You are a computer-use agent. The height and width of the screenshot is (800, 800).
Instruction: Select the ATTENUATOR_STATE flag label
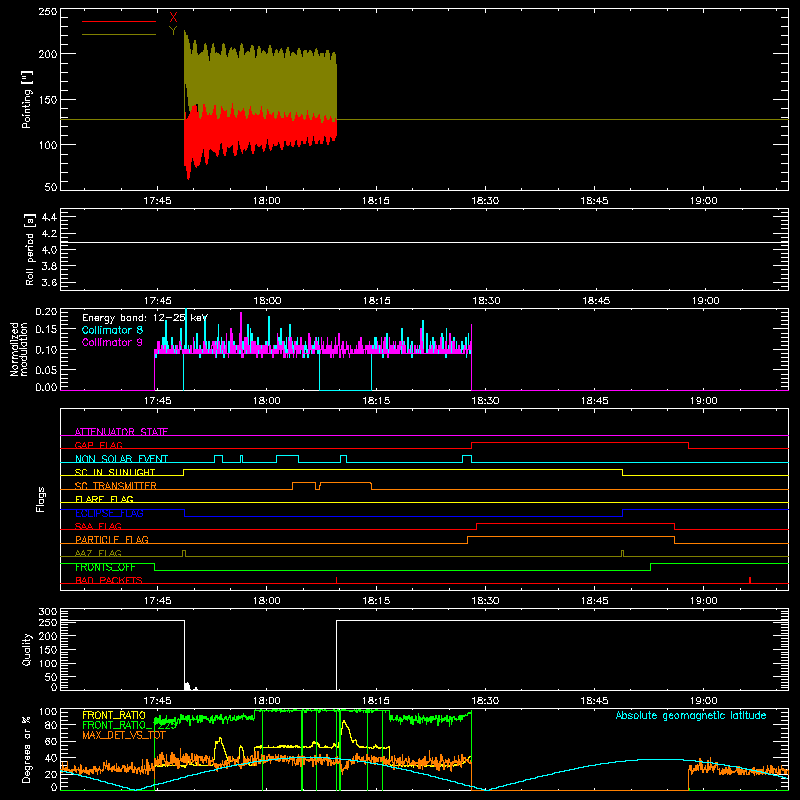[121, 432]
